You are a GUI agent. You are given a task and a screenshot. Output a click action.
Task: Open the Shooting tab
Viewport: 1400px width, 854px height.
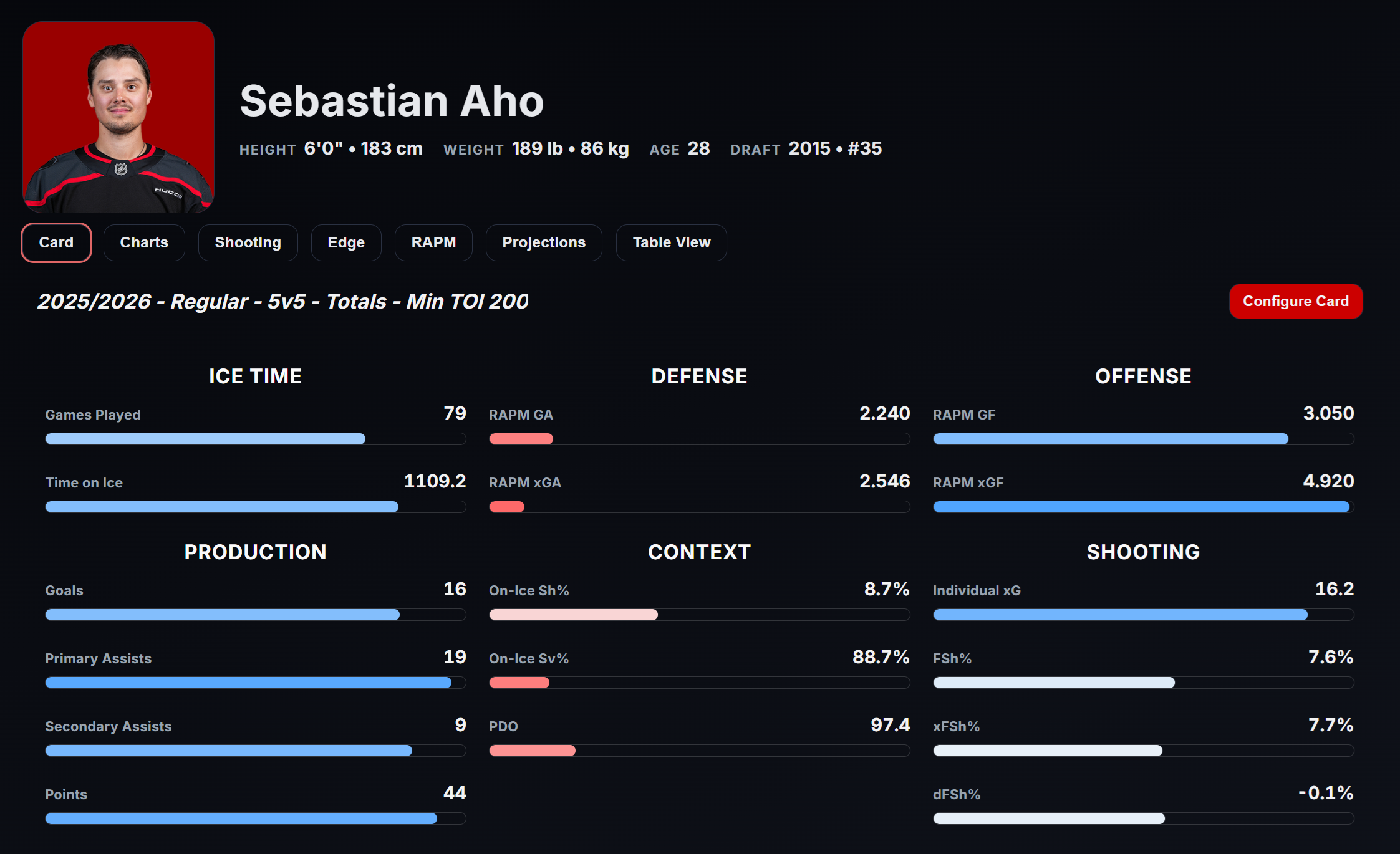point(248,242)
